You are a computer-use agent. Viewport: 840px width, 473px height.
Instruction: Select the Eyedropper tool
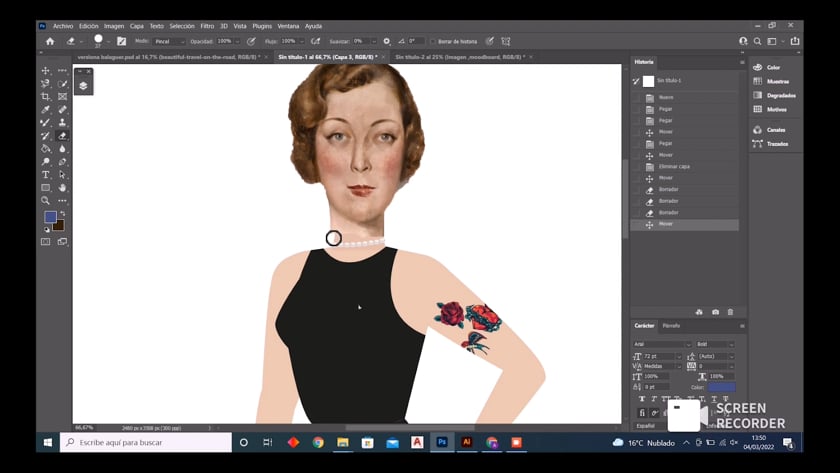pos(46,109)
